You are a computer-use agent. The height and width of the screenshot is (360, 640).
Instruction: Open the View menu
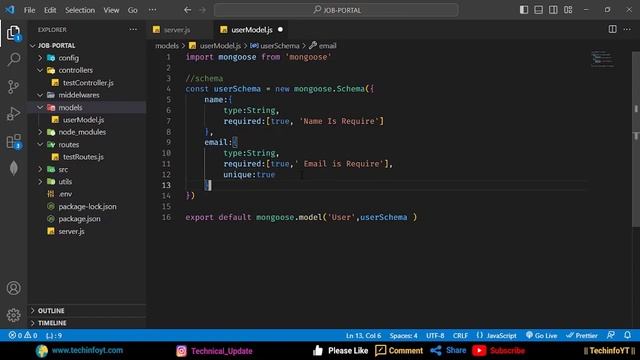(111, 10)
